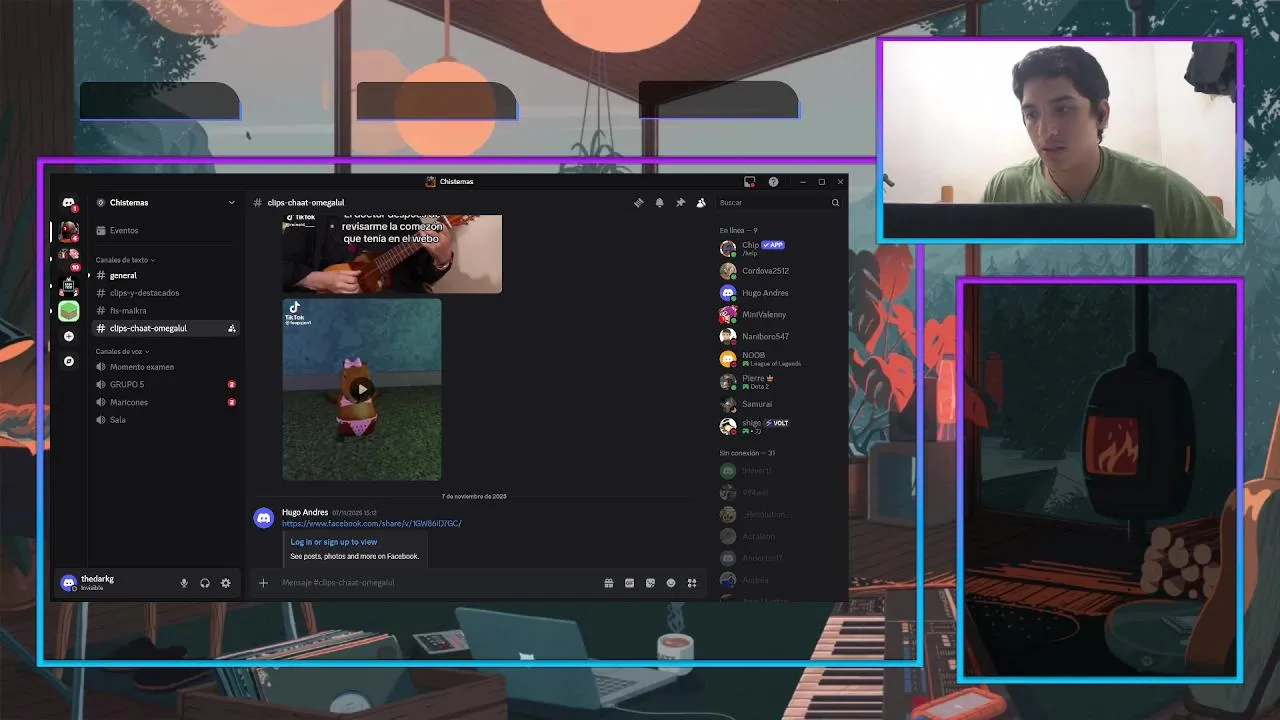Open the ukulele TikTok video thumbnail
This screenshot has height=720, width=1280.
click(392, 253)
